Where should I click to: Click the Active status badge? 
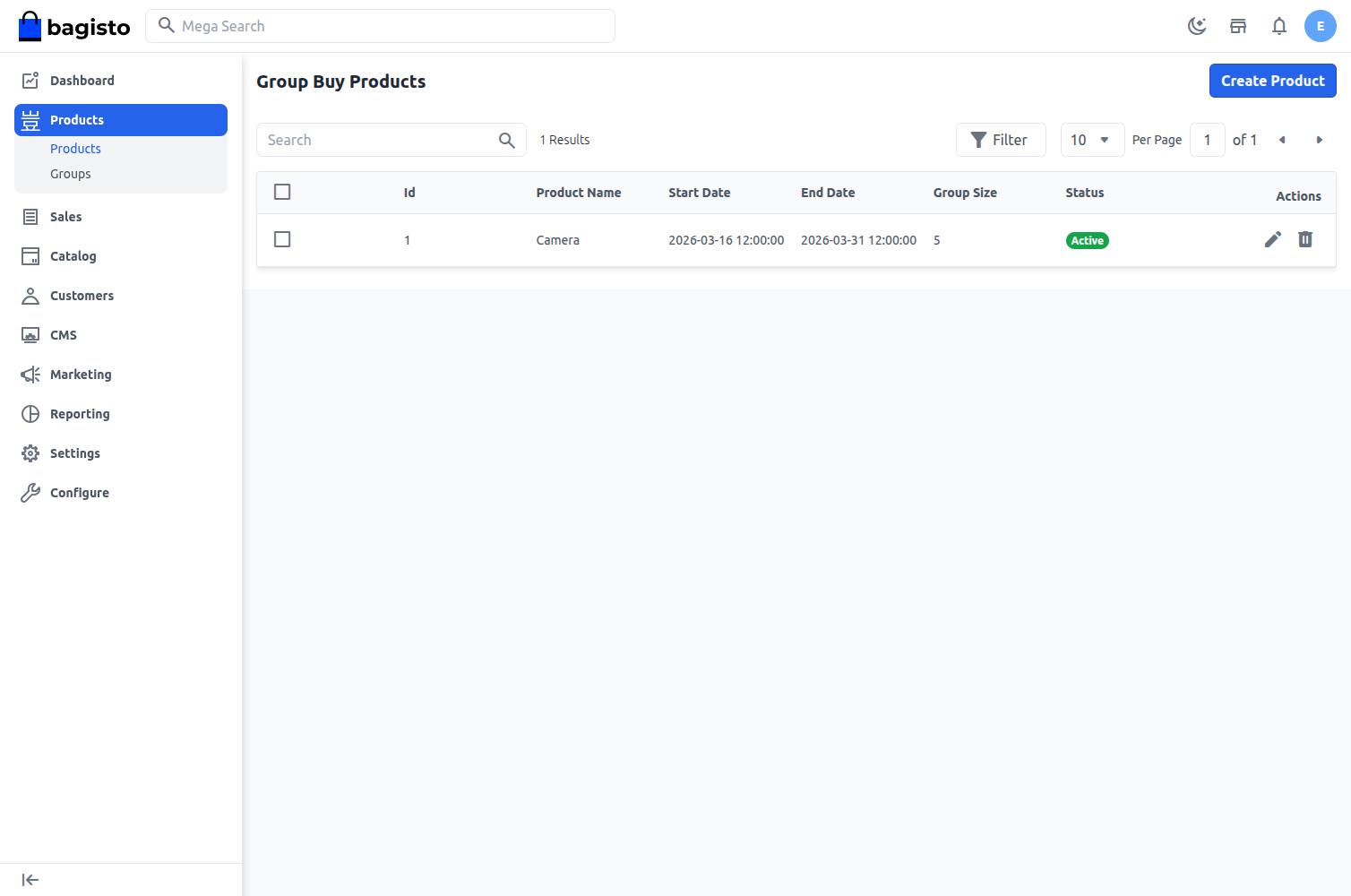coord(1087,240)
